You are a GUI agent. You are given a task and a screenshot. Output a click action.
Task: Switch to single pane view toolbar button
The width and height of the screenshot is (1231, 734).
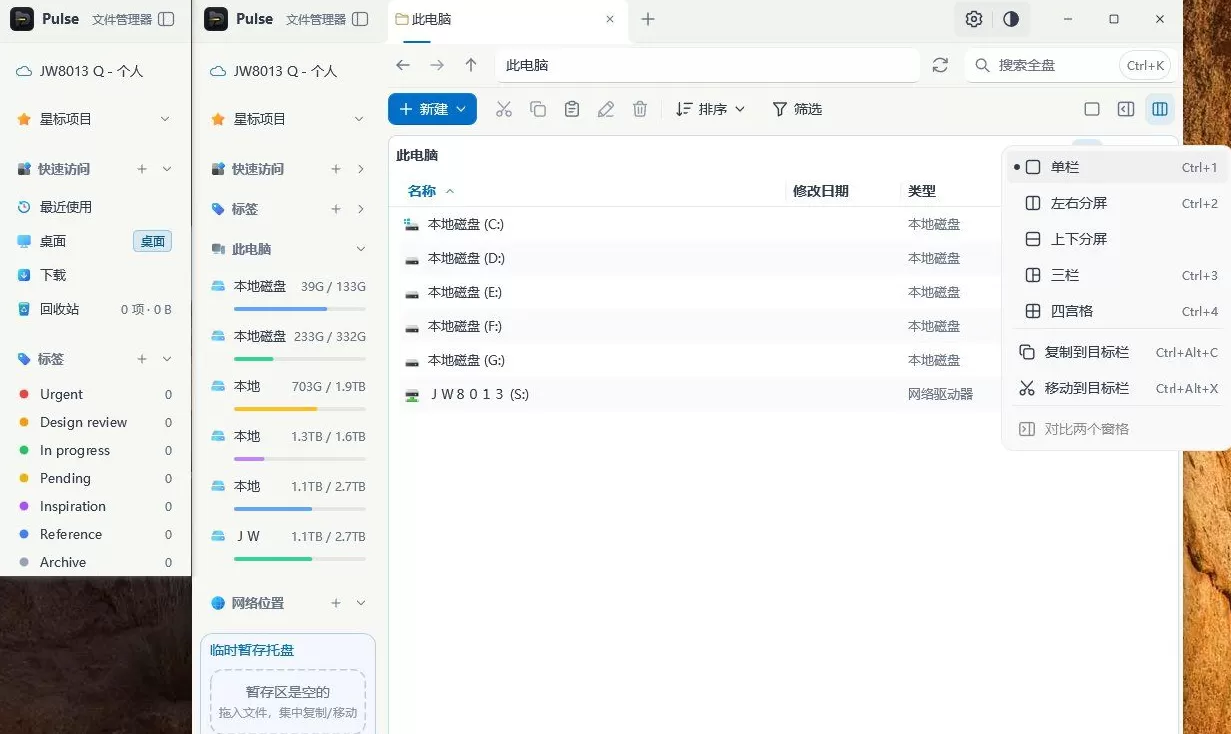[1092, 109]
